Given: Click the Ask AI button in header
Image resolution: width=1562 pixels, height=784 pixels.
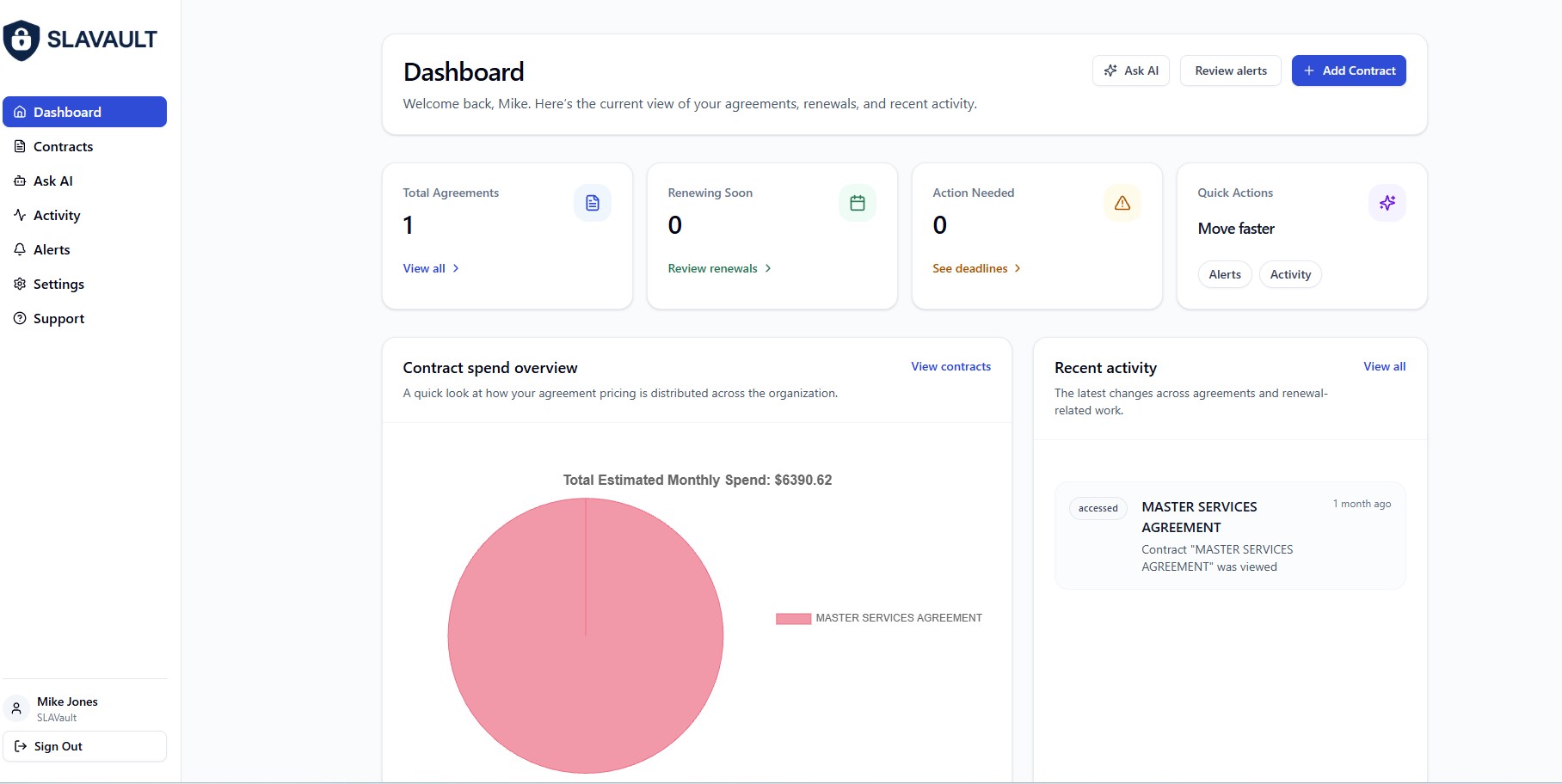Looking at the screenshot, I should [x=1131, y=70].
